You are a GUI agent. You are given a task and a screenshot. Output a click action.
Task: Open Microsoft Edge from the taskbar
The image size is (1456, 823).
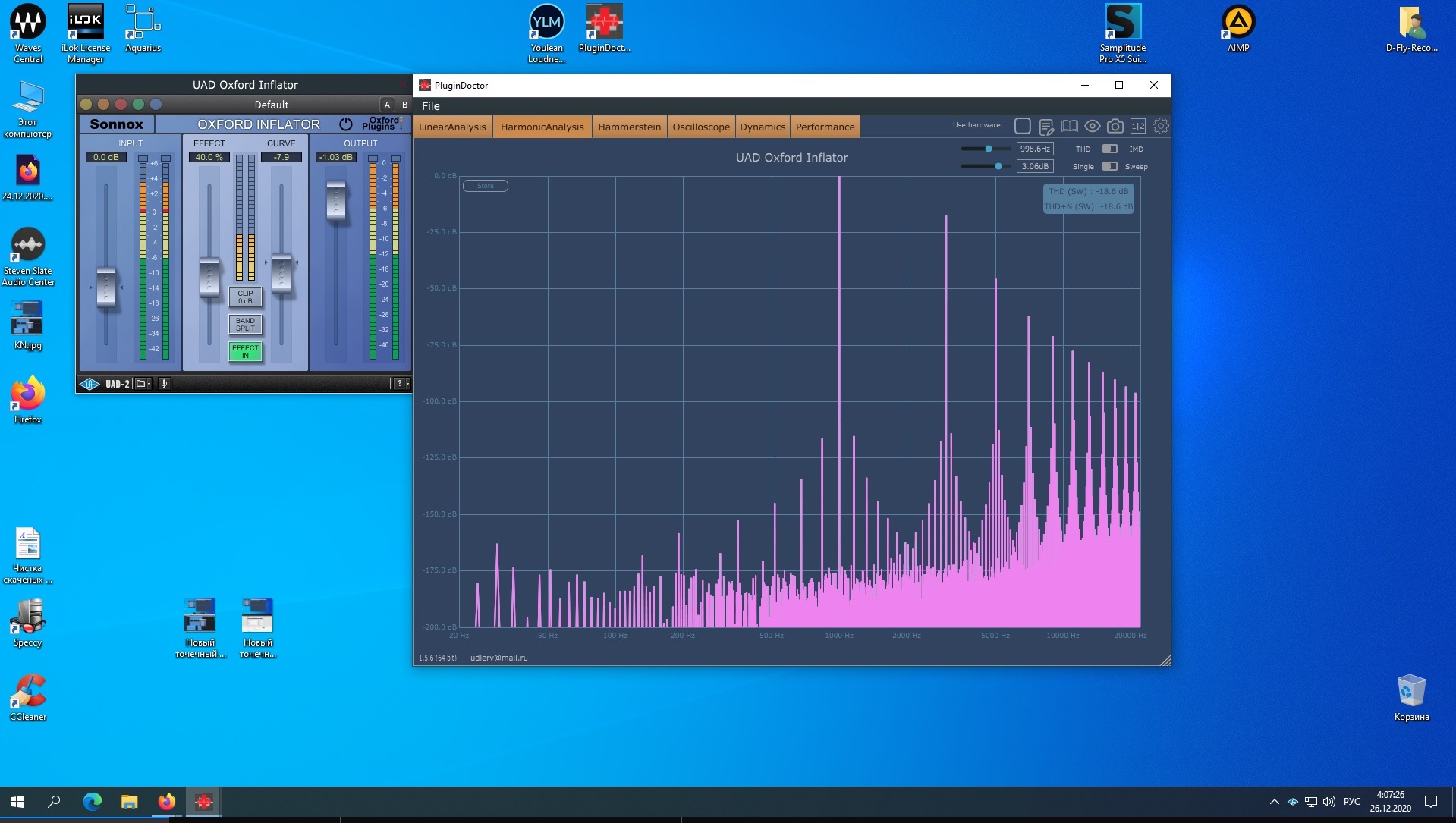click(x=93, y=802)
